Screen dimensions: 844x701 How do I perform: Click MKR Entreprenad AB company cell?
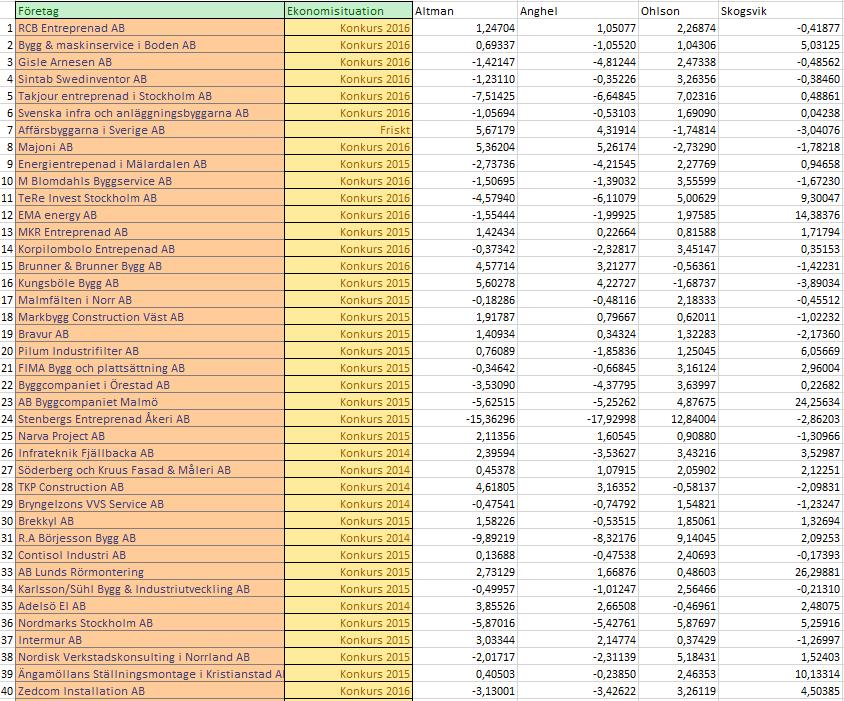click(150, 232)
